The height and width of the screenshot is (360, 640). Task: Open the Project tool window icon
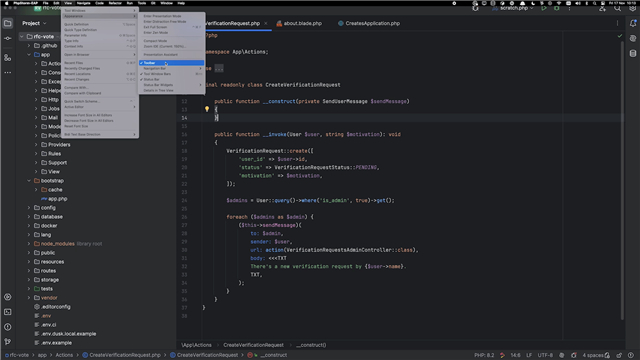click(x=8, y=23)
